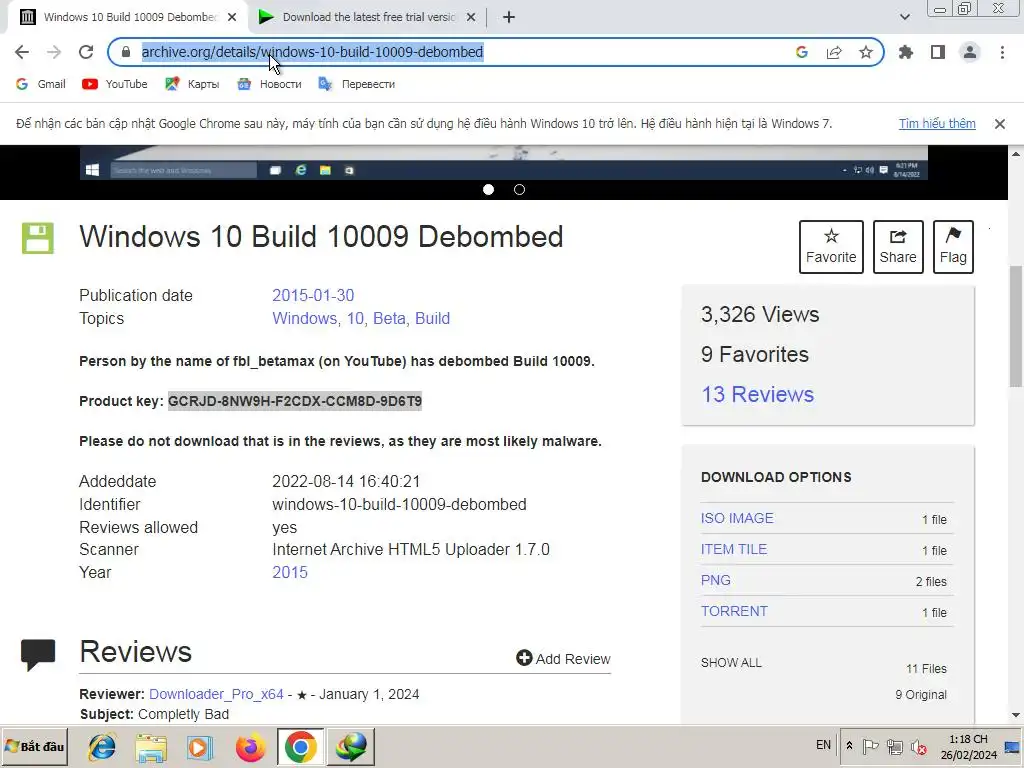
Task: Open the Beta topic link
Action: (389, 318)
